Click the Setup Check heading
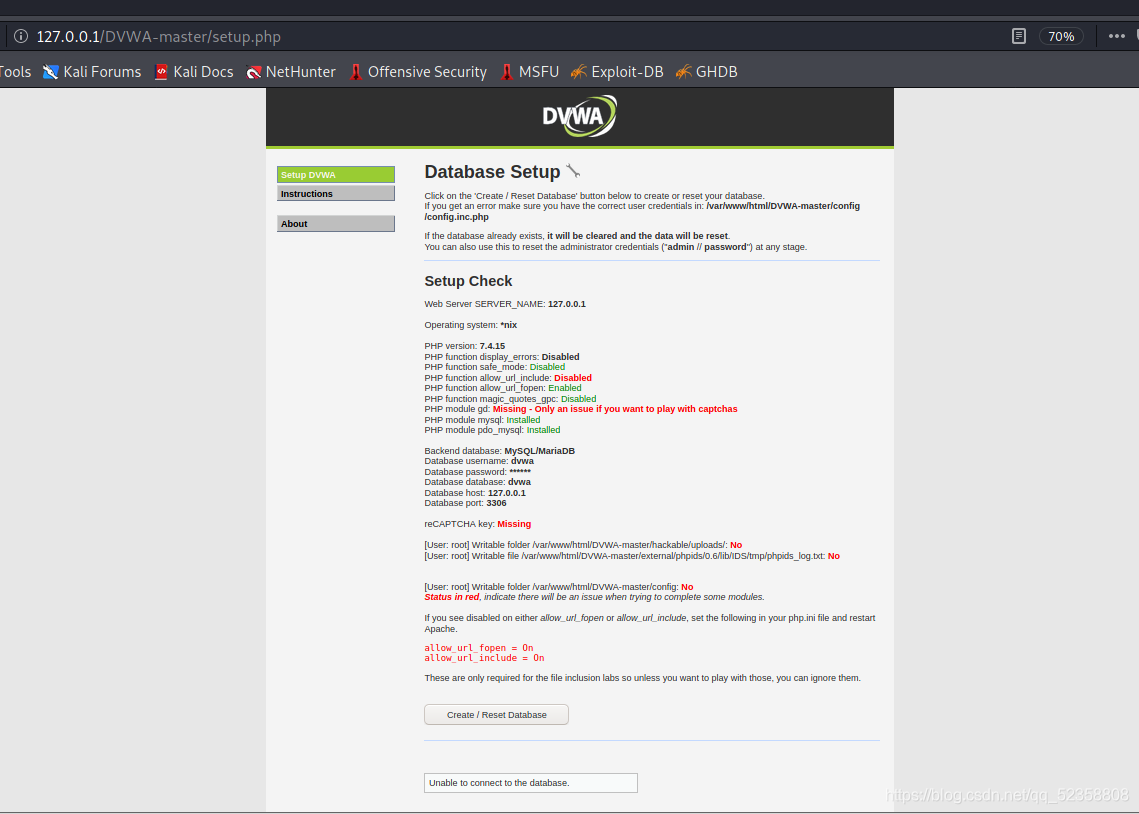 pyautogui.click(x=468, y=281)
